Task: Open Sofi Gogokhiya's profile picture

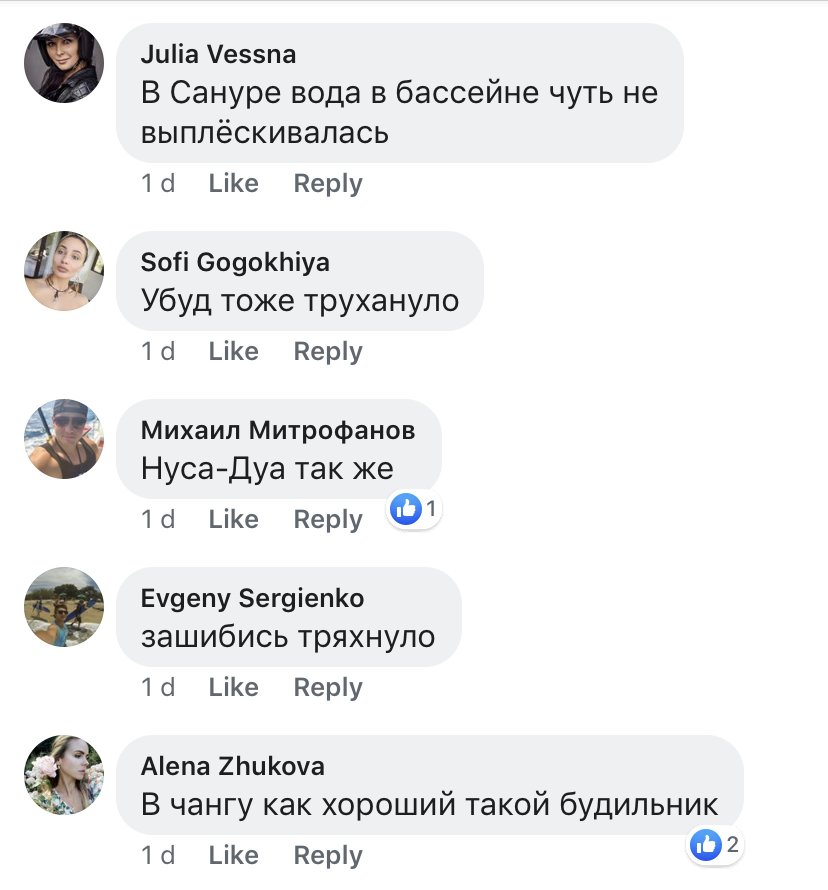Action: (x=64, y=271)
